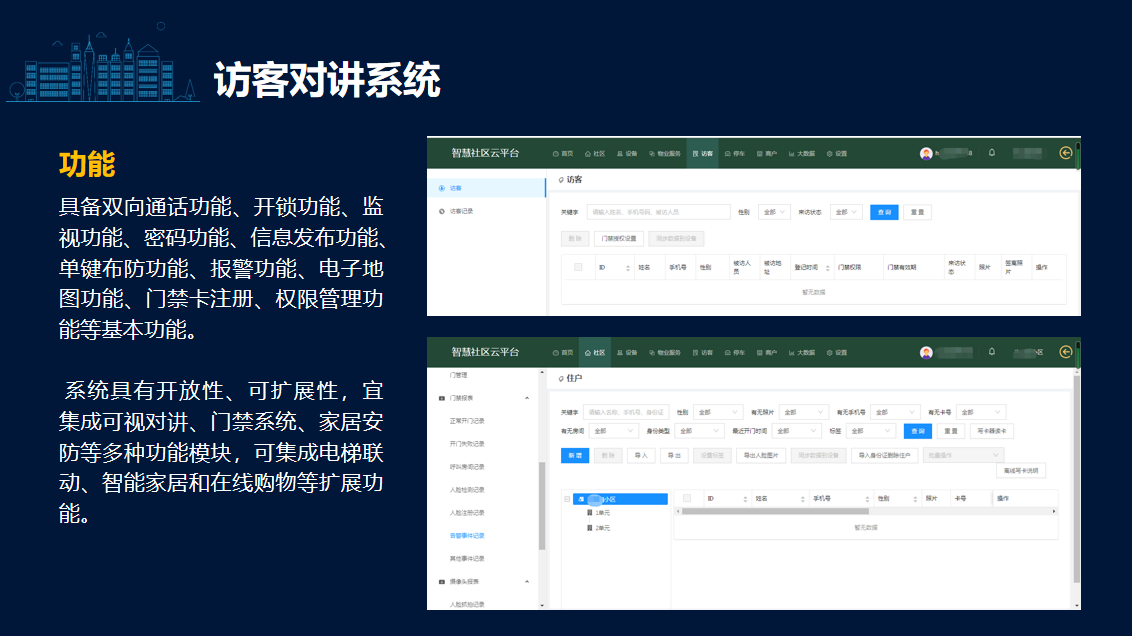Click blue 查询 button in 访客 page
Image resolution: width=1132 pixels, height=636 pixels.
point(884,212)
